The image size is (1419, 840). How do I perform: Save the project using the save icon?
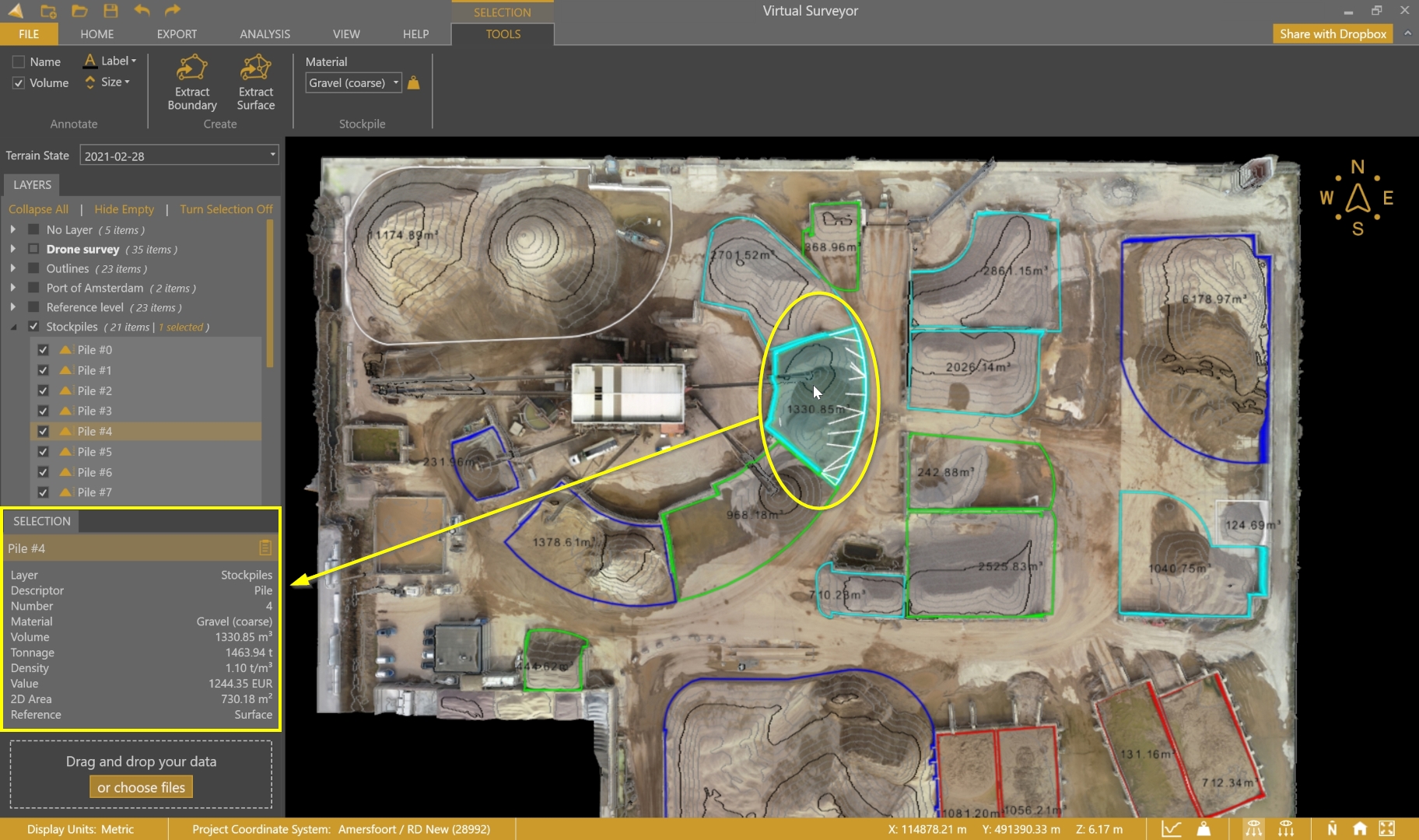(110, 11)
